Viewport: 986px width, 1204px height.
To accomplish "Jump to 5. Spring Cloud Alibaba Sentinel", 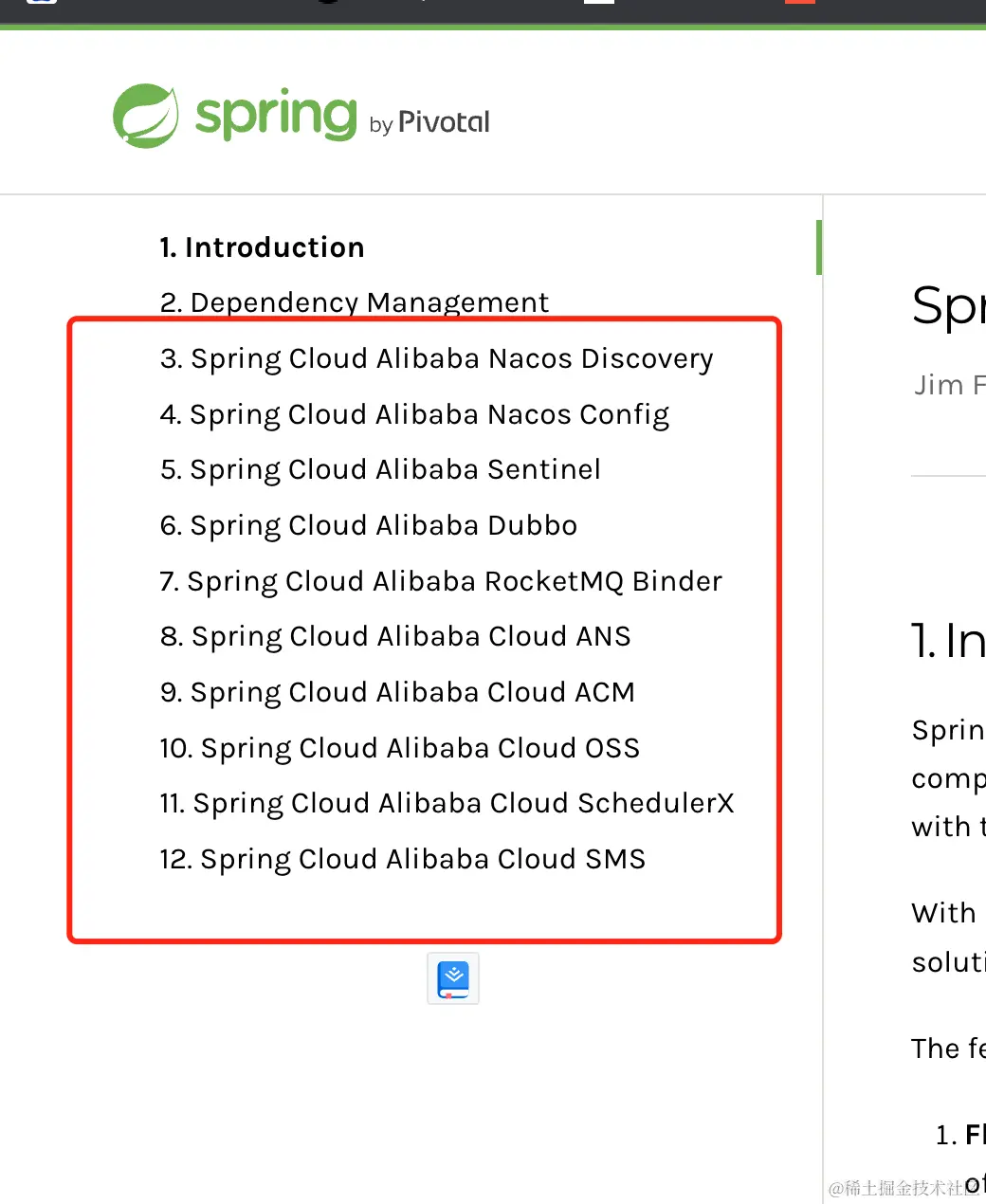I will [x=380, y=469].
